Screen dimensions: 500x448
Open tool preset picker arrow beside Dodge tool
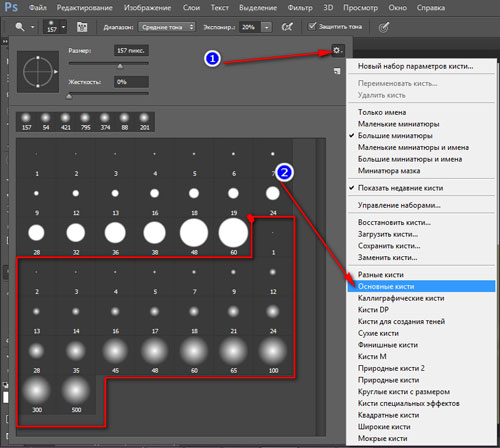[x=33, y=27]
